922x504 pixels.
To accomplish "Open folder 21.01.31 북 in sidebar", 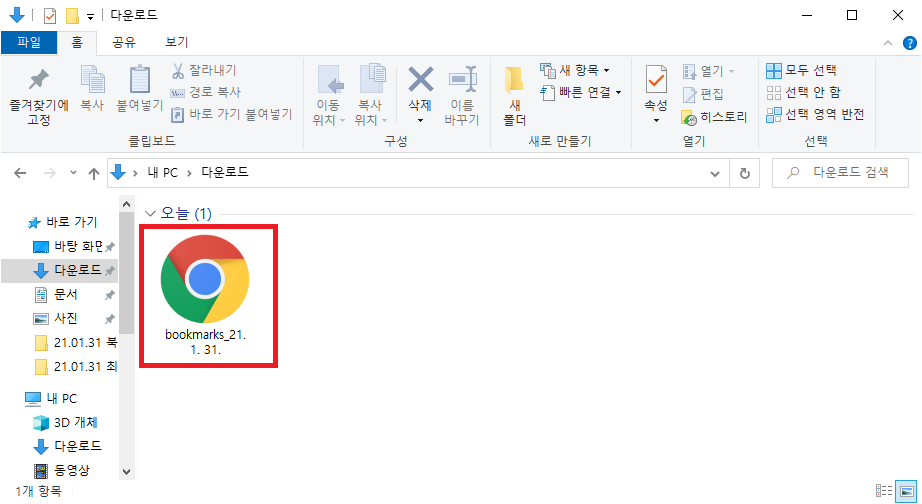I will click(x=76, y=342).
